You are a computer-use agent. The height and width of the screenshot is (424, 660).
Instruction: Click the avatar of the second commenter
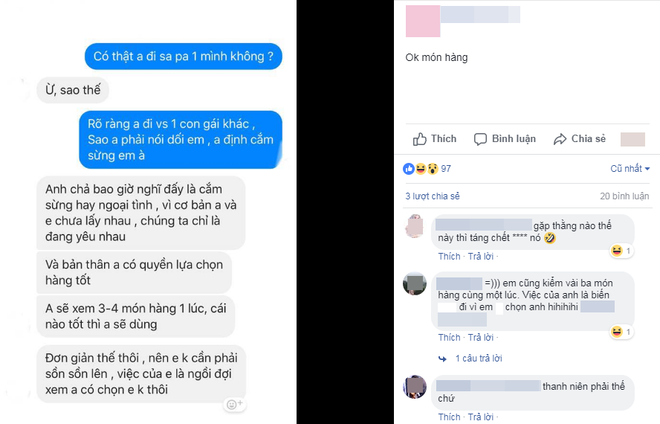tap(415, 284)
